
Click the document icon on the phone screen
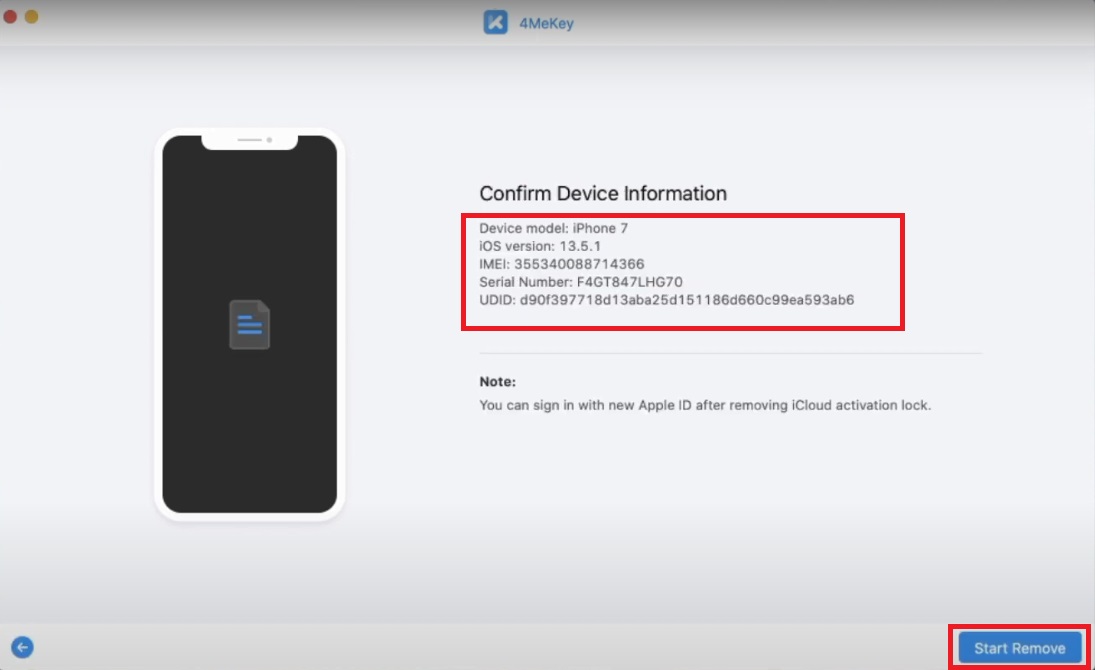pos(250,324)
